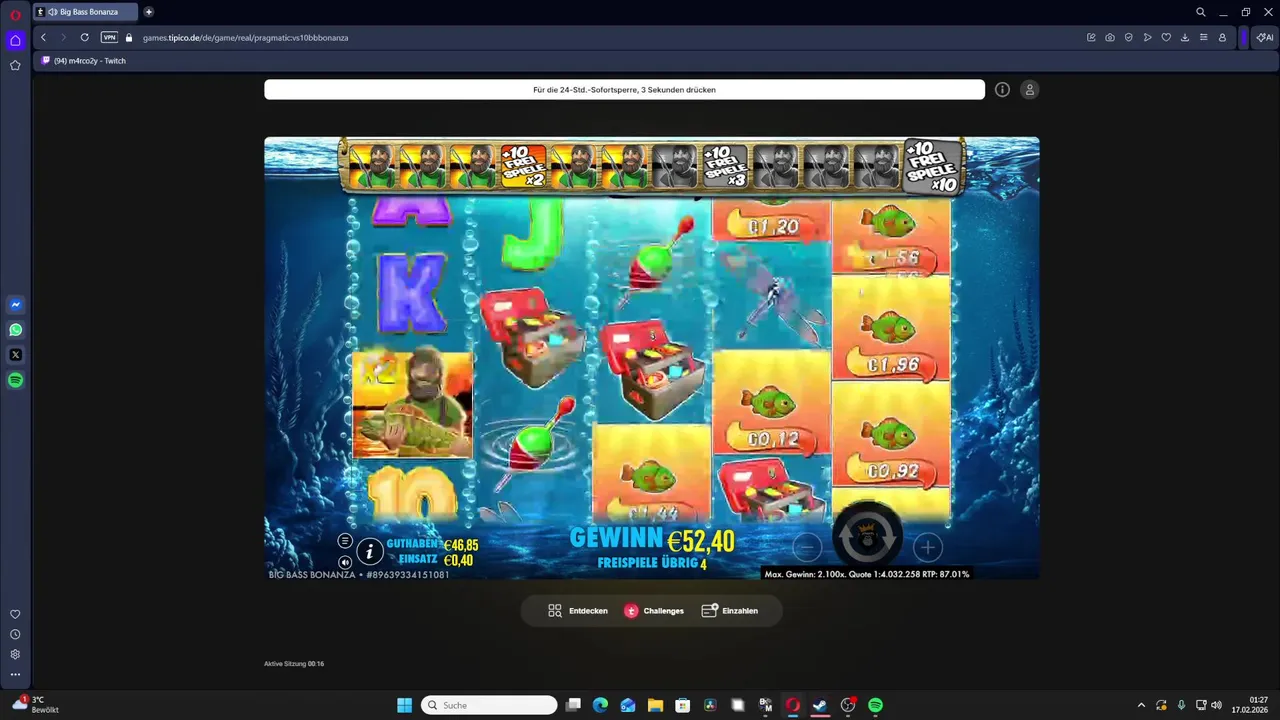The height and width of the screenshot is (720, 1280).
Task: Open sidebar history clock icon
Action: [x=15, y=634]
